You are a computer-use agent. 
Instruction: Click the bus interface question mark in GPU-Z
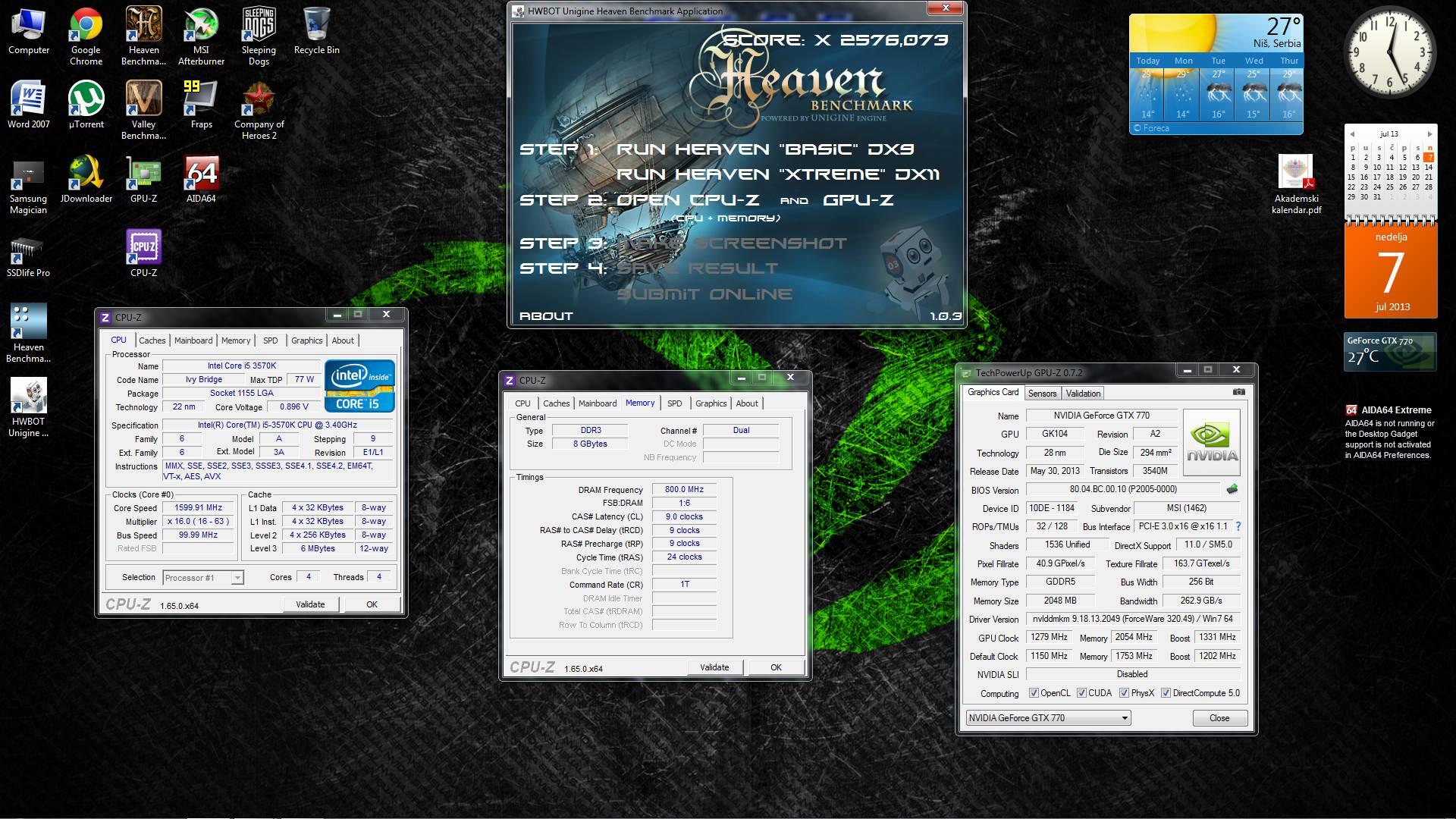(1238, 526)
